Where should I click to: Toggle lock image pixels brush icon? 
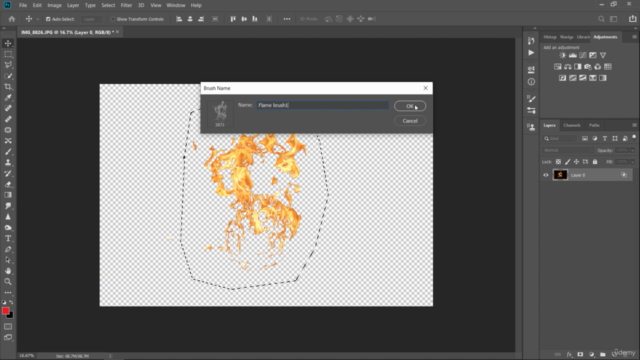[567, 162]
